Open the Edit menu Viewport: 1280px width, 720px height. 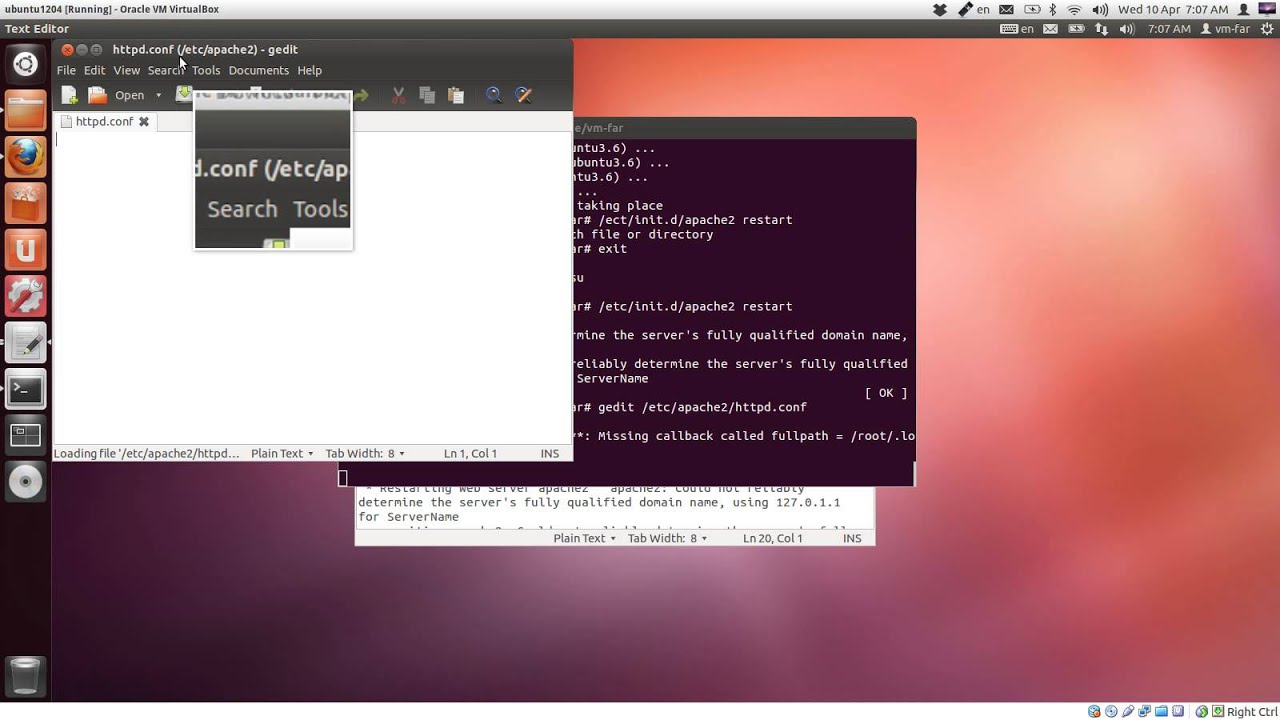[x=94, y=70]
